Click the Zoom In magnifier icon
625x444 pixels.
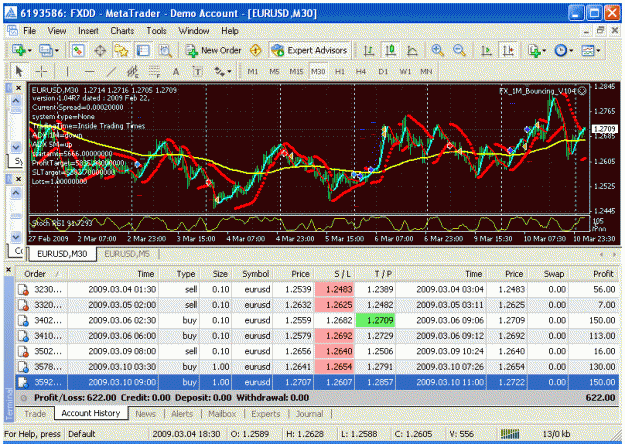pos(438,51)
